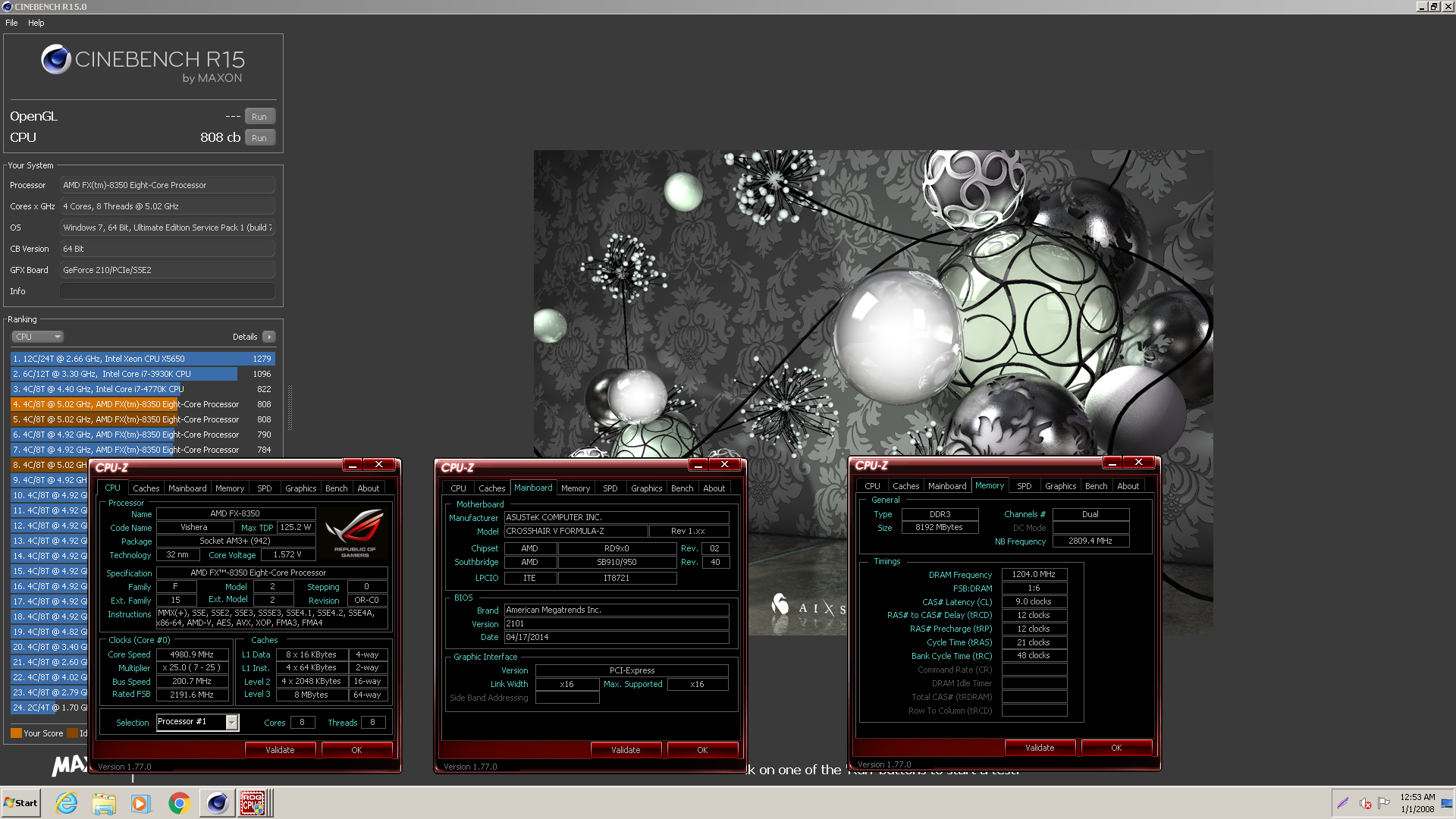Open Bench tab in right CPU-Z window

[x=1097, y=486]
